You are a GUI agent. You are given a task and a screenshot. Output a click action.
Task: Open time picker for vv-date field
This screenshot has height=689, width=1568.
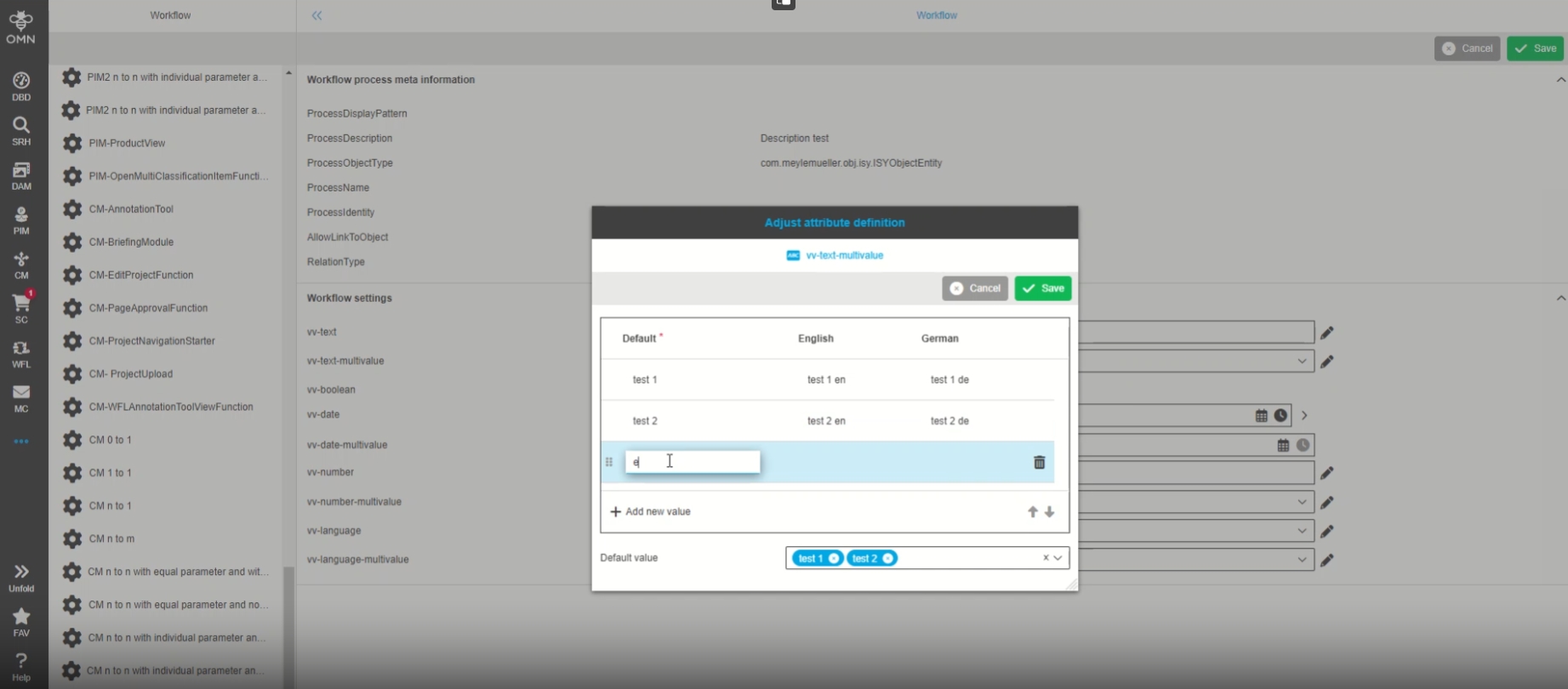pos(1280,416)
